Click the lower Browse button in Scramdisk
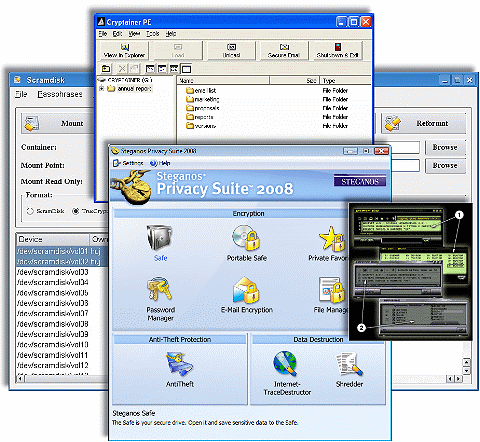 (x=445, y=166)
